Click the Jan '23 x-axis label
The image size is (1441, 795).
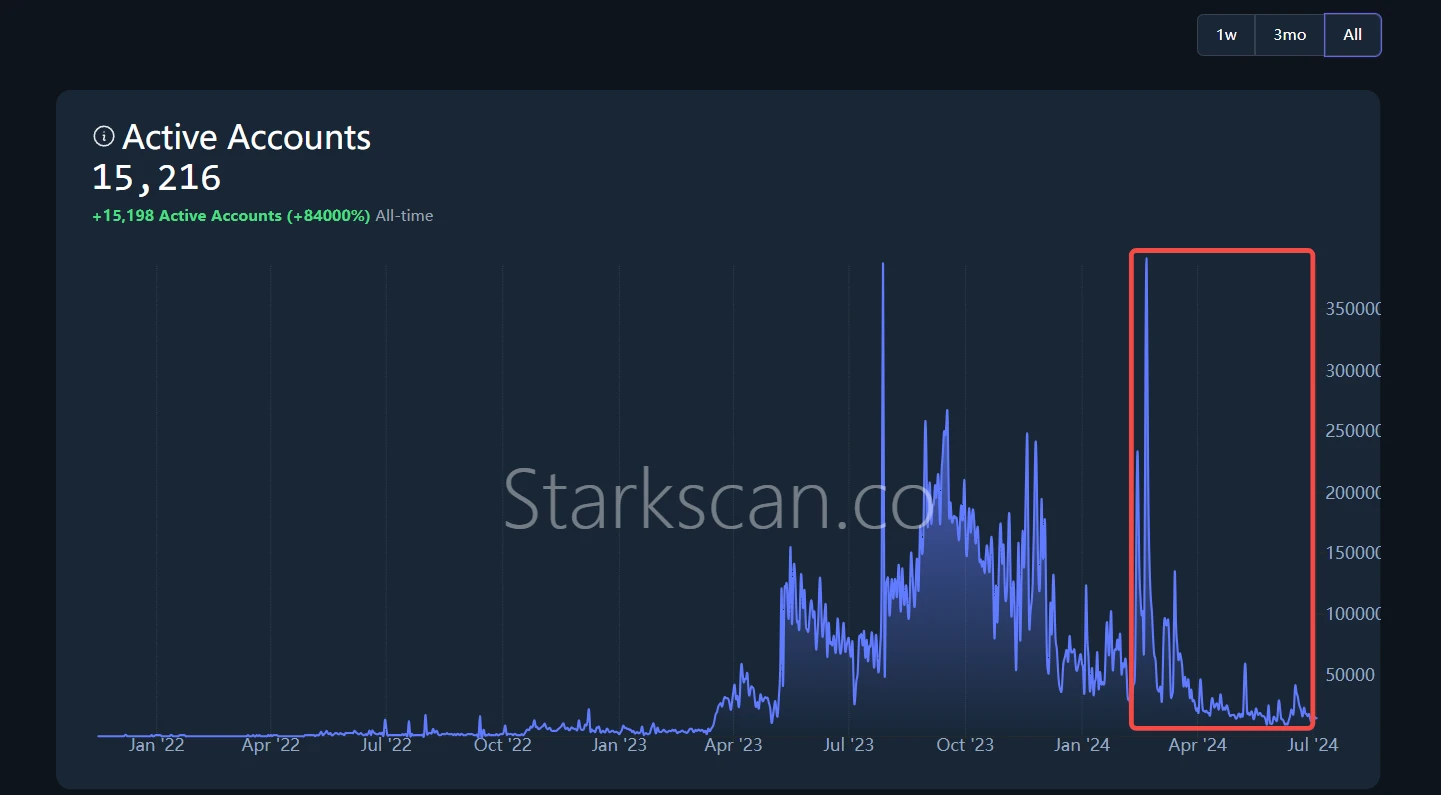(x=619, y=745)
